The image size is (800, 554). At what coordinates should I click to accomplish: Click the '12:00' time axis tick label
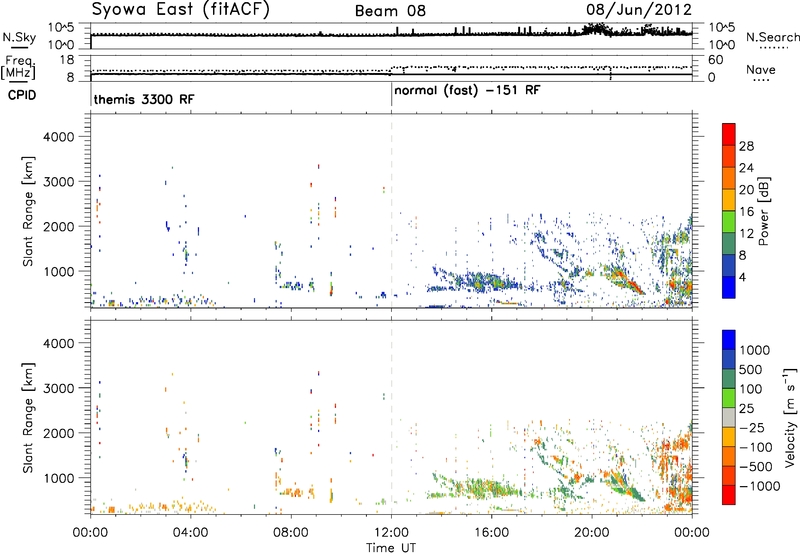click(x=391, y=533)
